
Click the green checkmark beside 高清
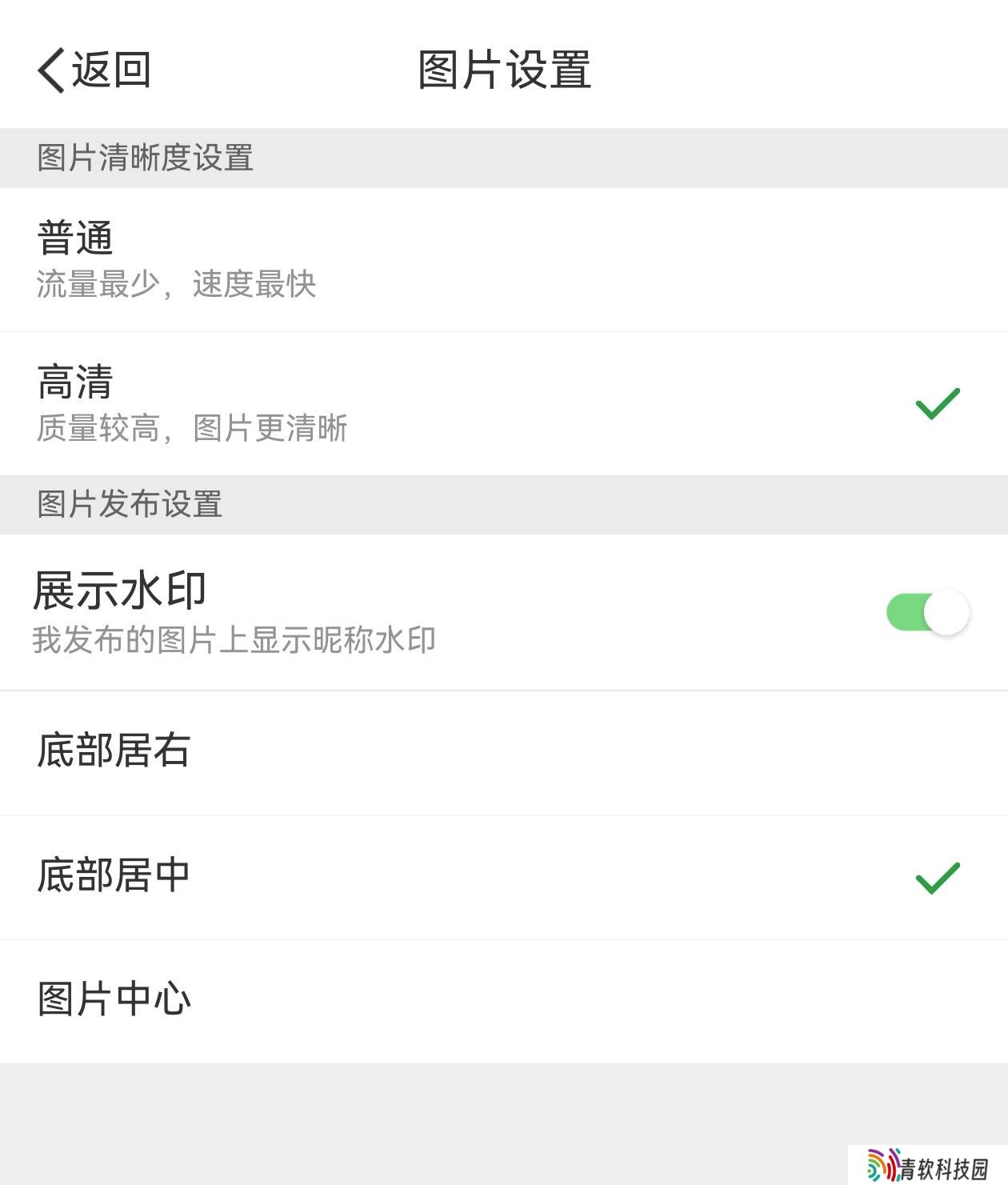[x=938, y=403]
